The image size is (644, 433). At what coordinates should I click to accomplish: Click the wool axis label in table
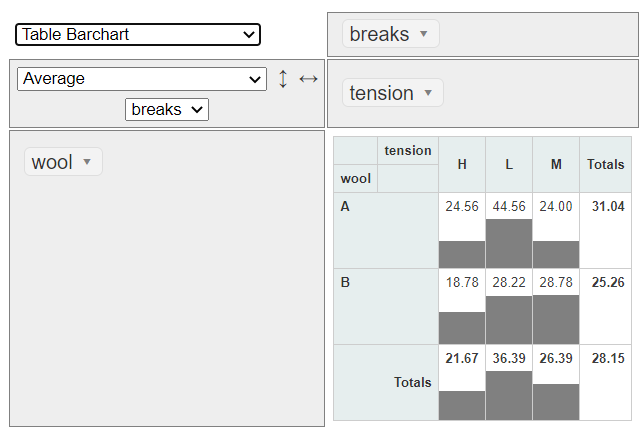(x=356, y=179)
